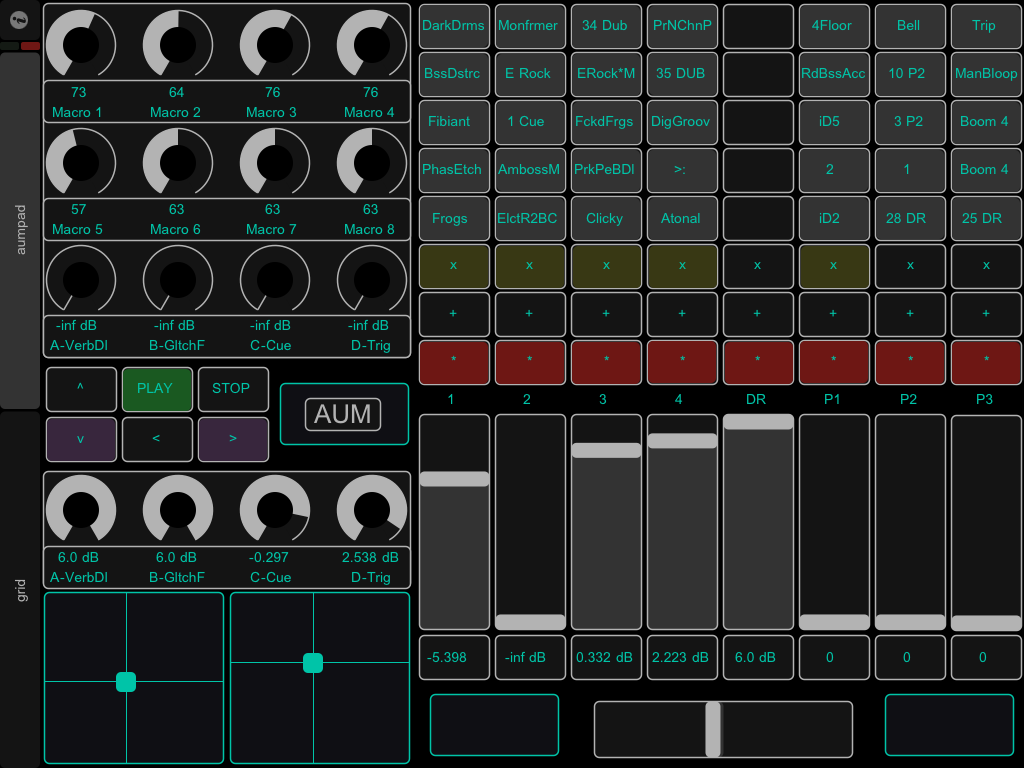Toggle the + button for channel 1

454,314
